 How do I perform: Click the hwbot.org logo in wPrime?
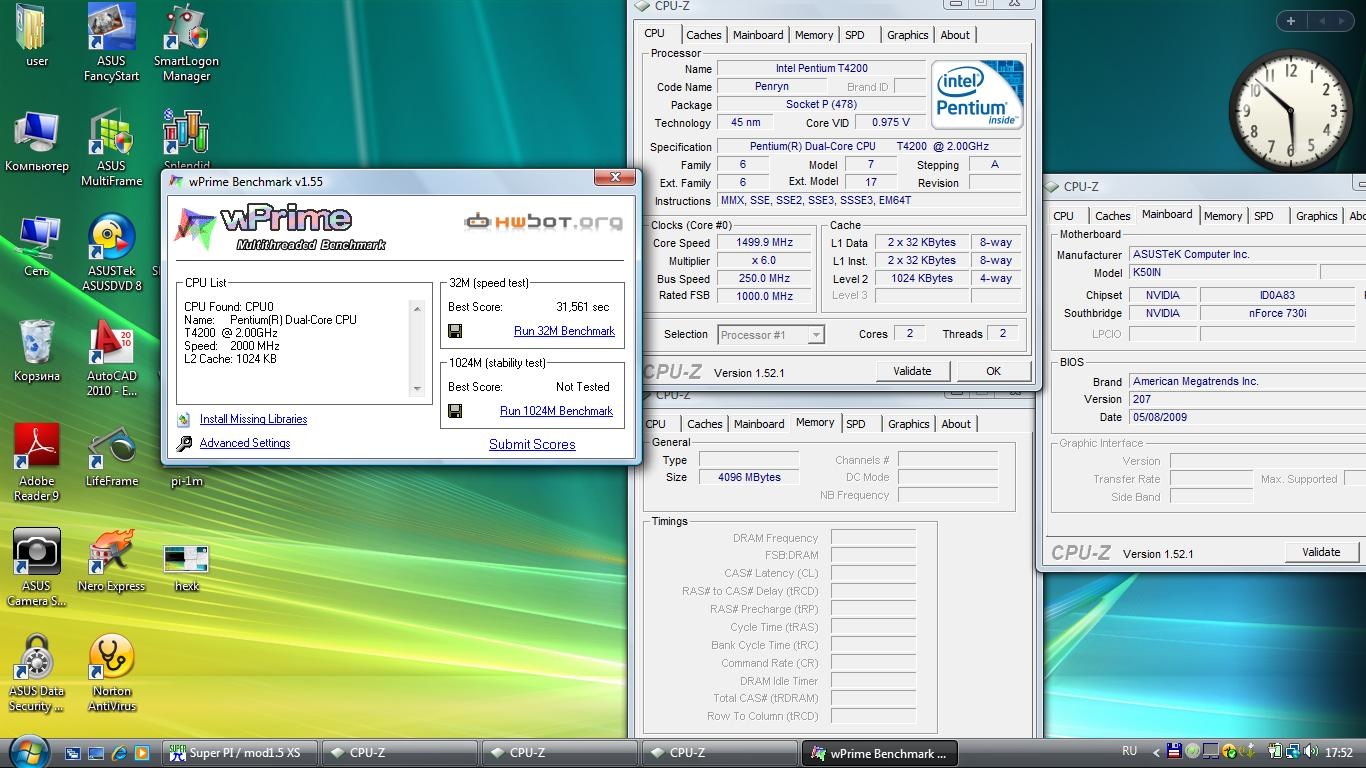(x=544, y=222)
